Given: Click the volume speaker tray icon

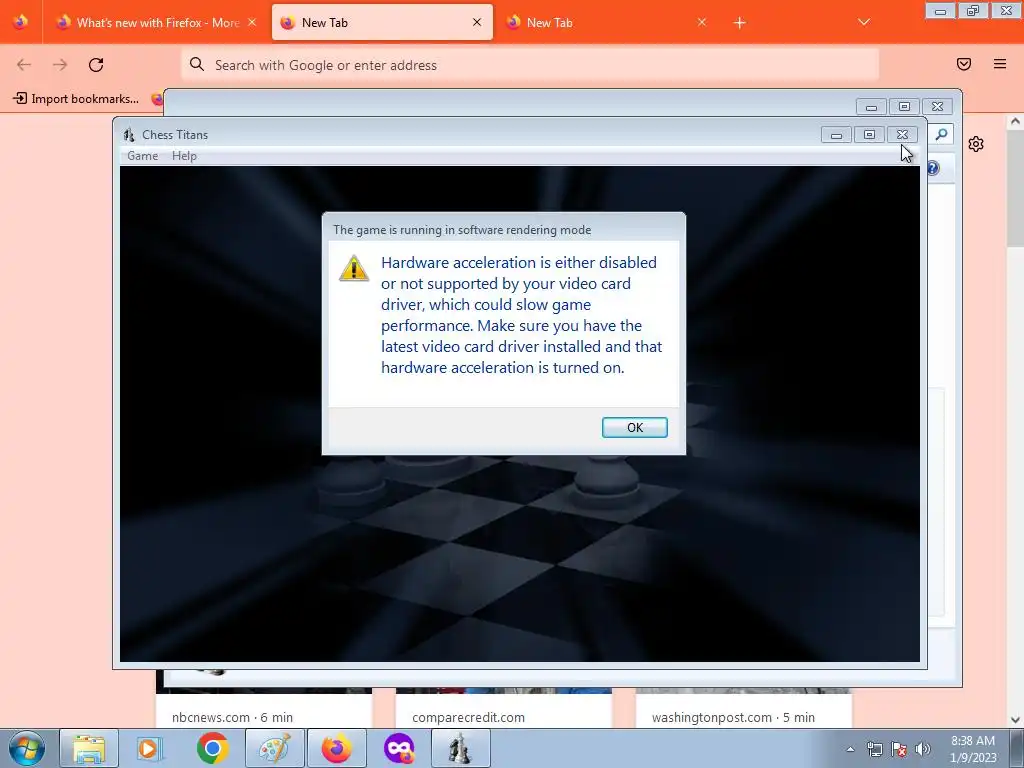Looking at the screenshot, I should [x=922, y=749].
